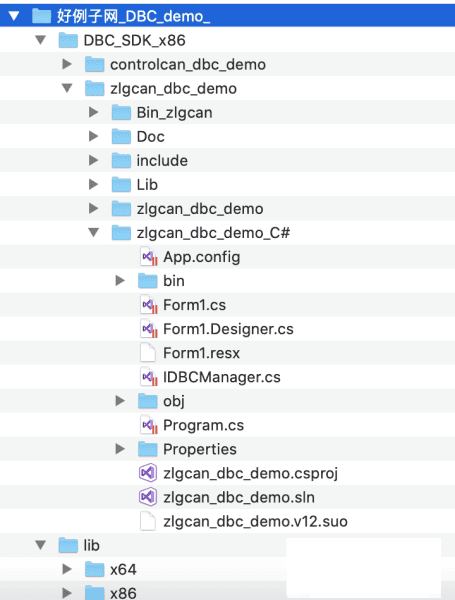Collapse the 好例子网_DBC_demo_ root folder
The width and height of the screenshot is (455, 600).
(14, 16)
